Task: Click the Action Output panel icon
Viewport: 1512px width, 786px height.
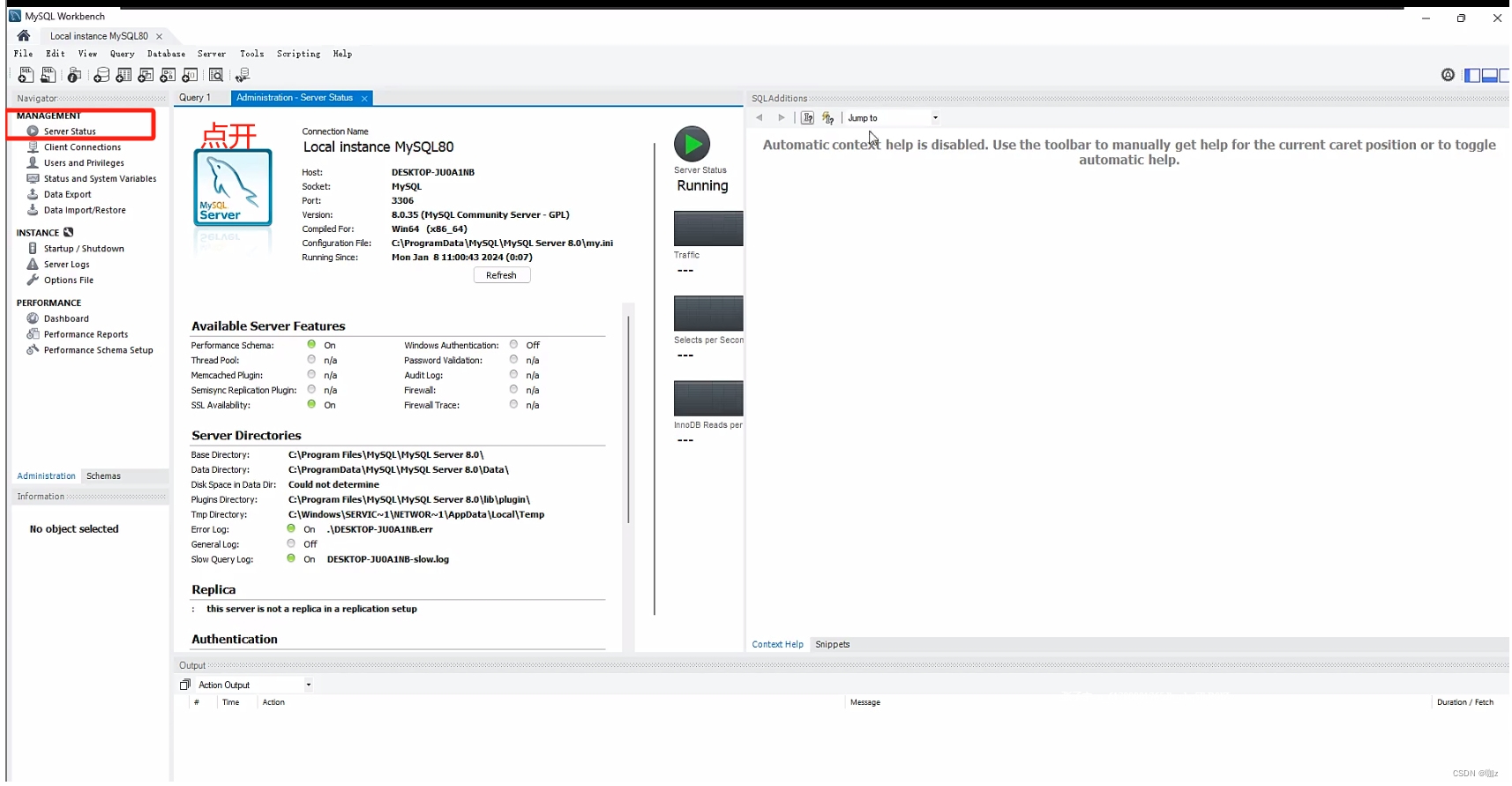Action: coord(185,685)
